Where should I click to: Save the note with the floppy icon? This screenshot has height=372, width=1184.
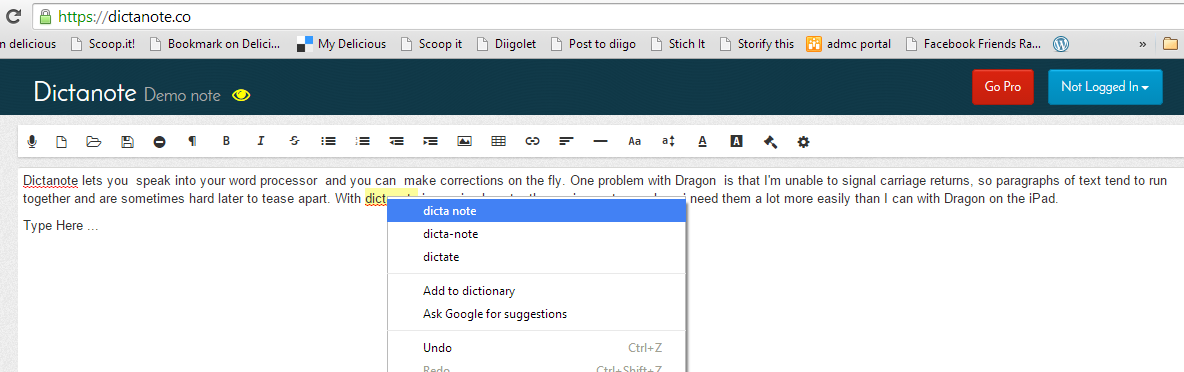[x=128, y=141]
